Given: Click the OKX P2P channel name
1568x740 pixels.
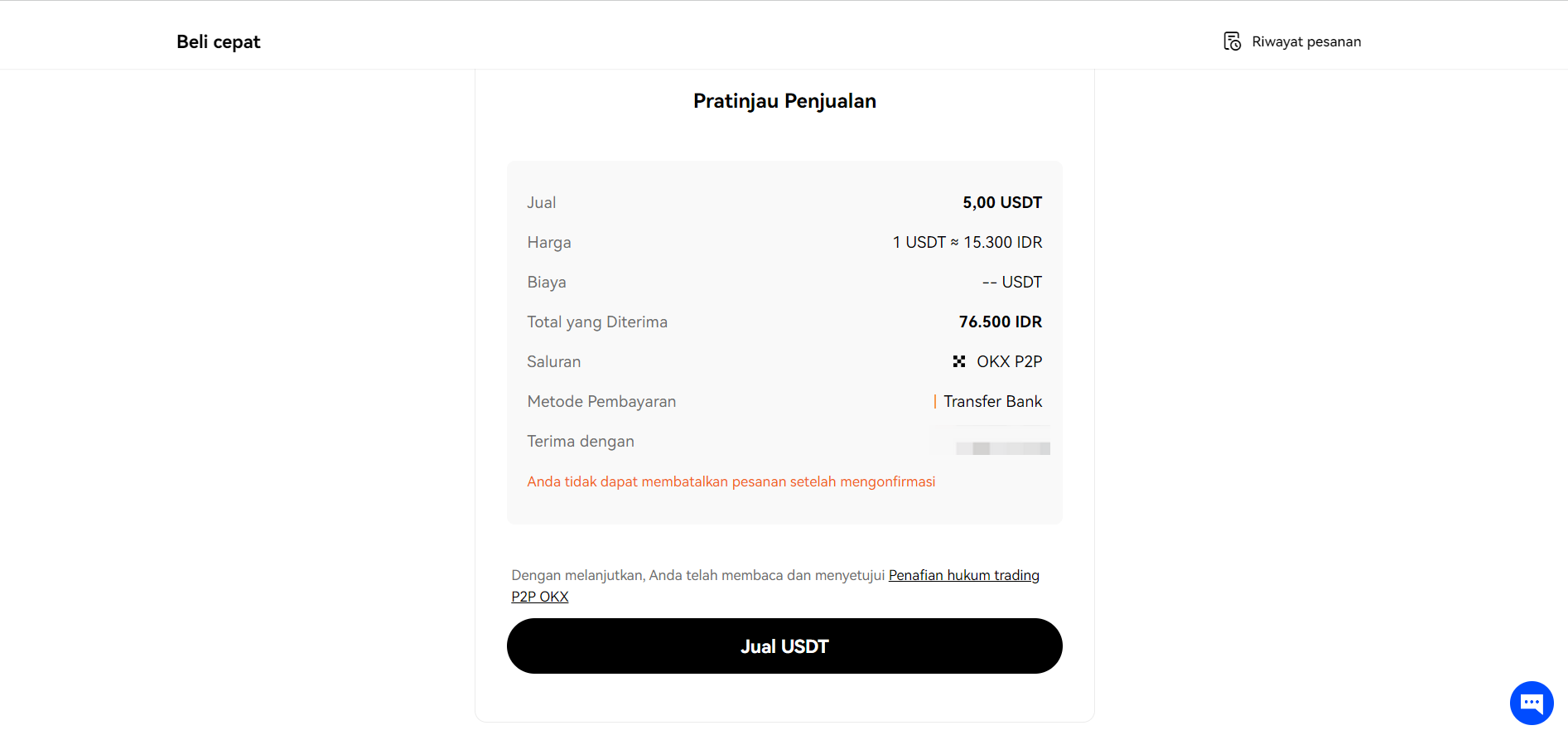Looking at the screenshot, I should click(1009, 362).
